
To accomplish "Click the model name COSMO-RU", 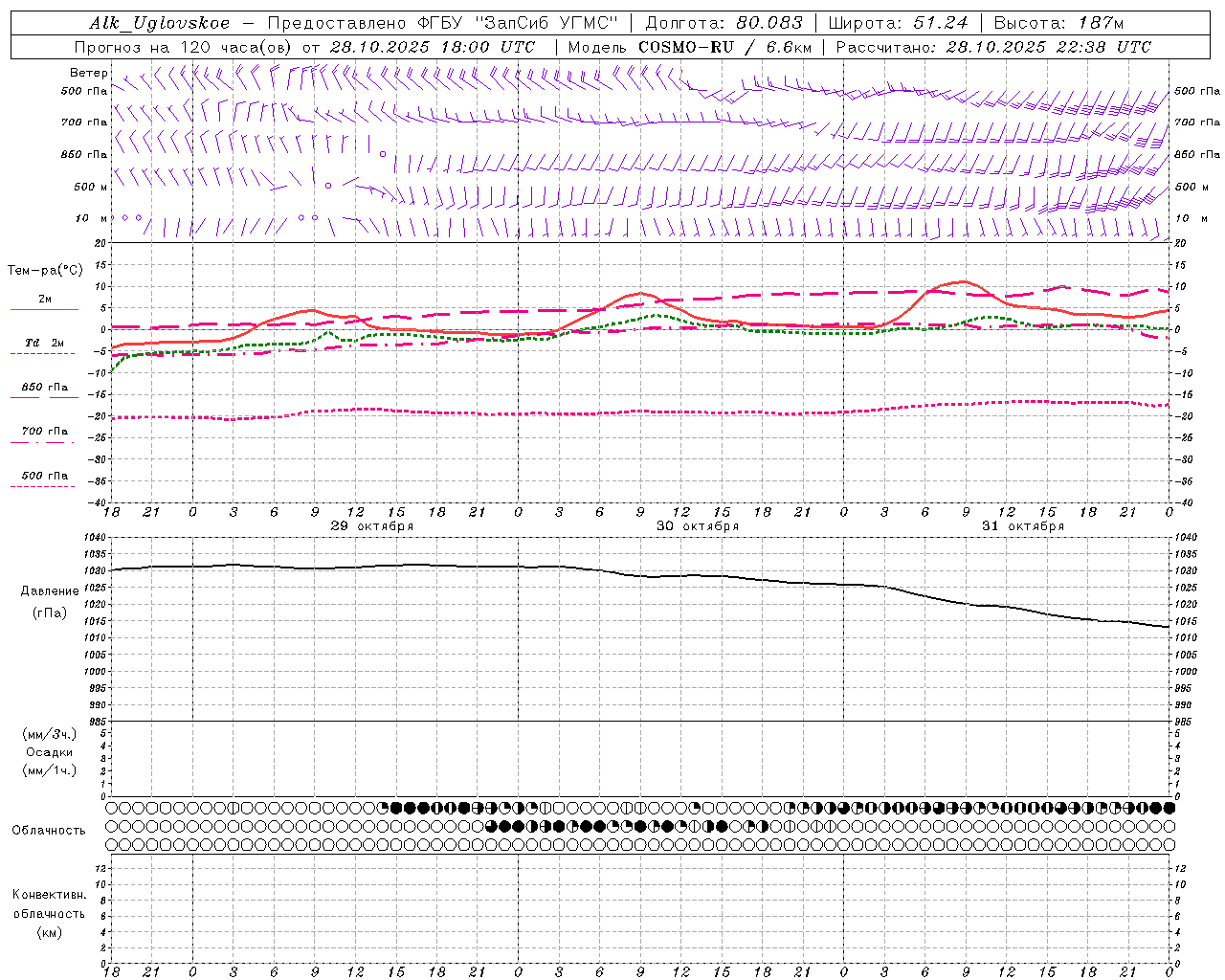I will pyautogui.click(x=685, y=47).
